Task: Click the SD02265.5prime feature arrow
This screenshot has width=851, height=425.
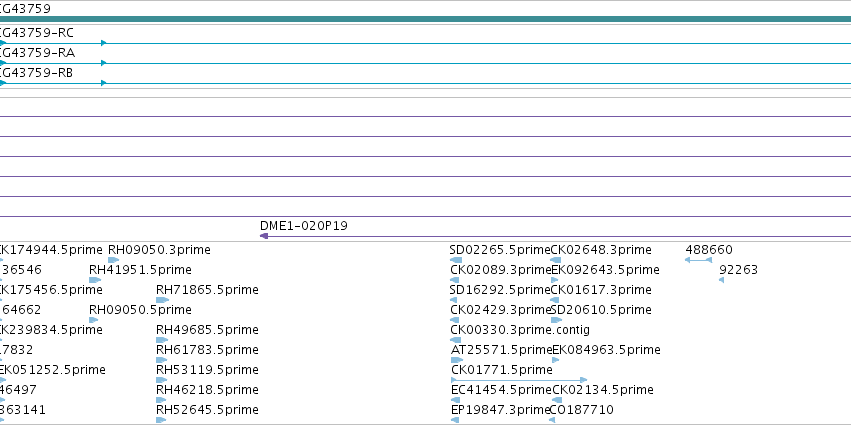Action: pyautogui.click(x=456, y=260)
